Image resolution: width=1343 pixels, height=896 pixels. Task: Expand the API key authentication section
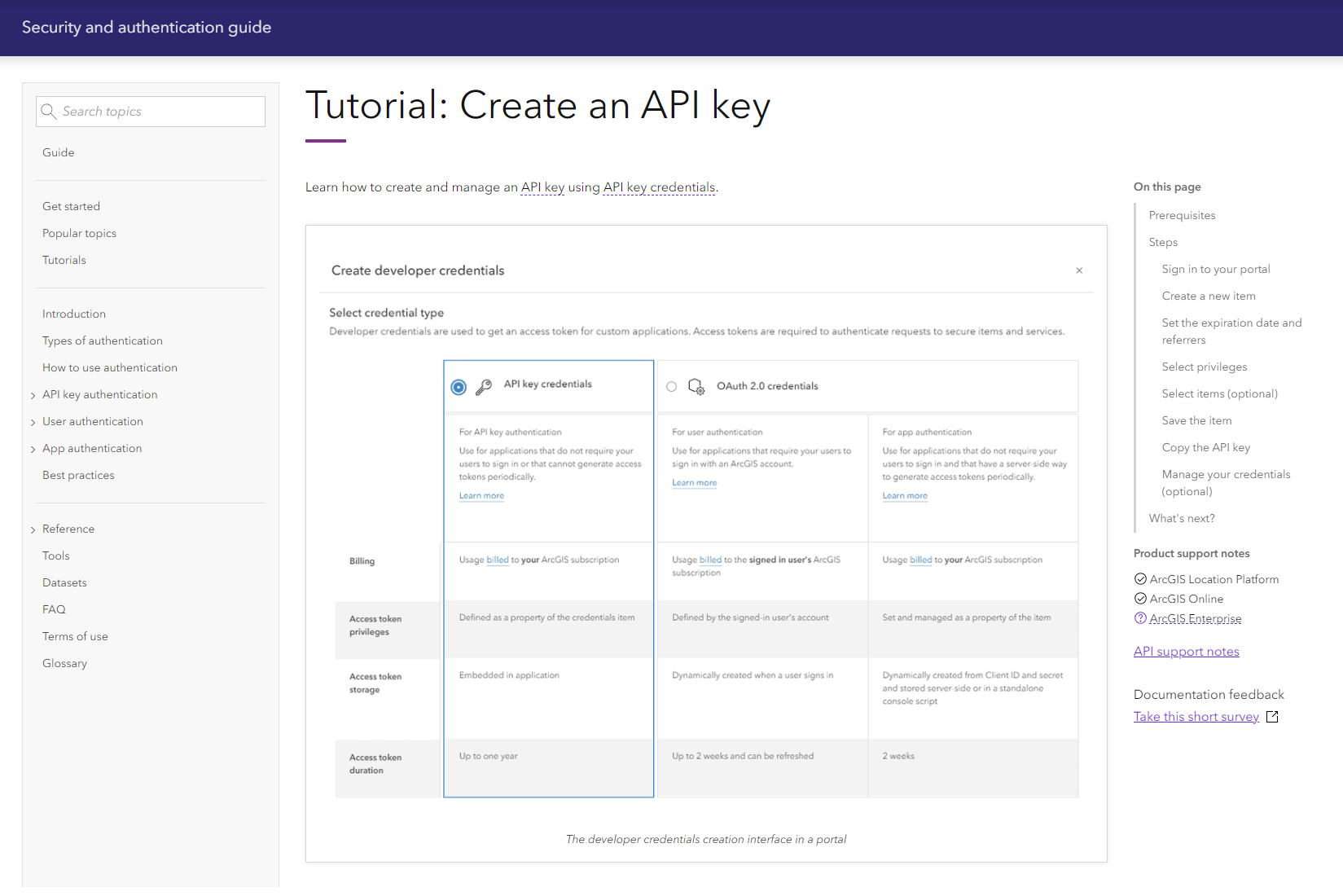(32, 394)
